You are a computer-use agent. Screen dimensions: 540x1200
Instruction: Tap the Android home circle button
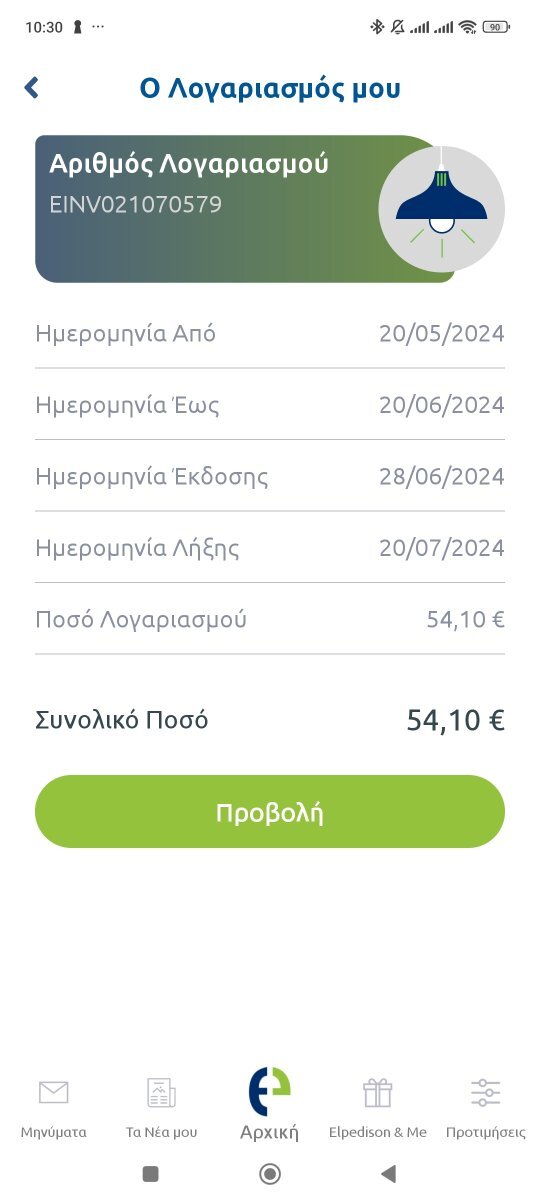click(270, 1173)
